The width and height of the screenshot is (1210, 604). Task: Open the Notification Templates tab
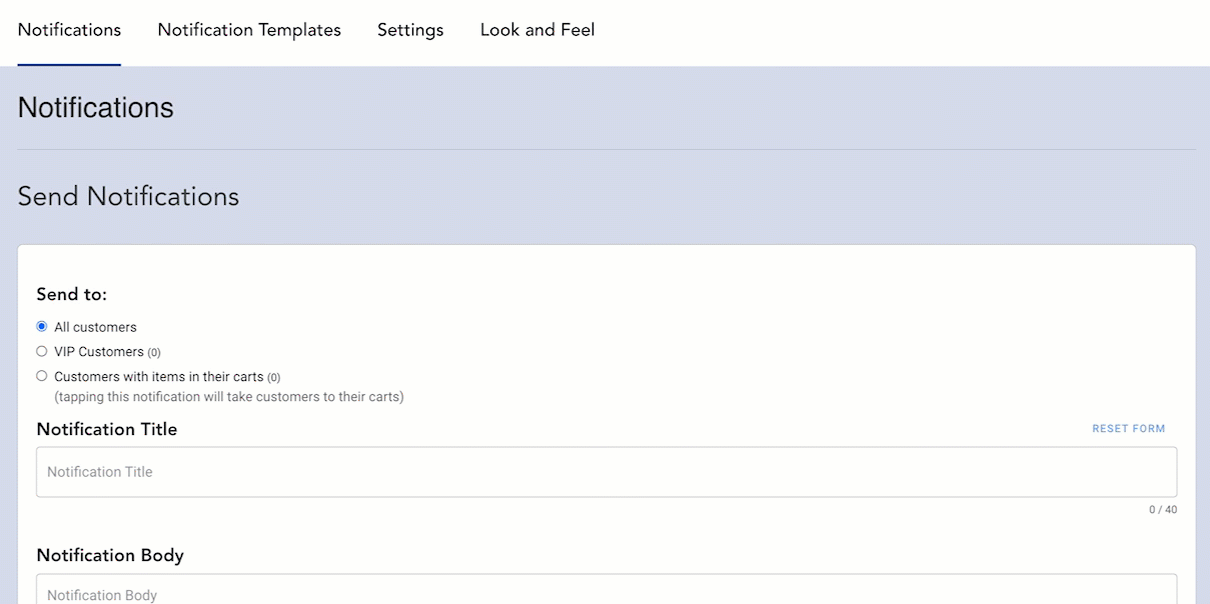coord(249,30)
